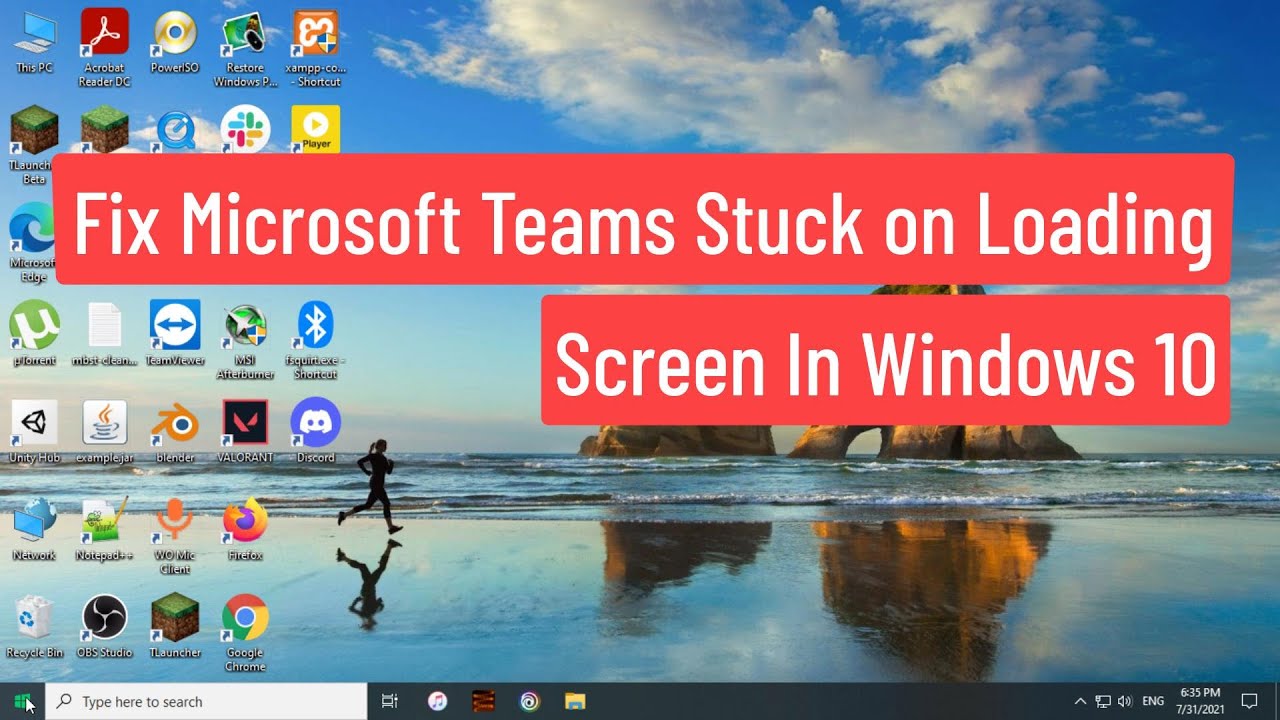The width and height of the screenshot is (1280, 720).
Task: Select the PowerISO desktop shortcut
Action: pyautogui.click(x=175, y=40)
